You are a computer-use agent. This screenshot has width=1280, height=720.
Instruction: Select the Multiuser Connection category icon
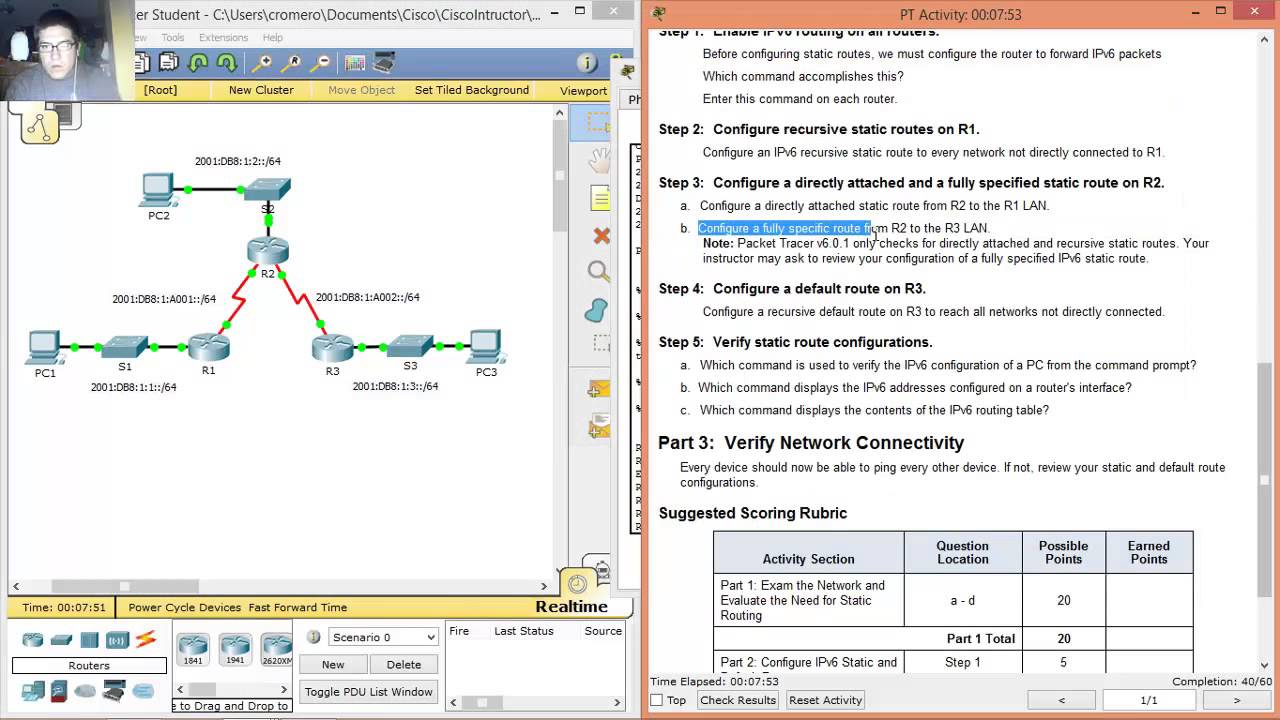143,690
